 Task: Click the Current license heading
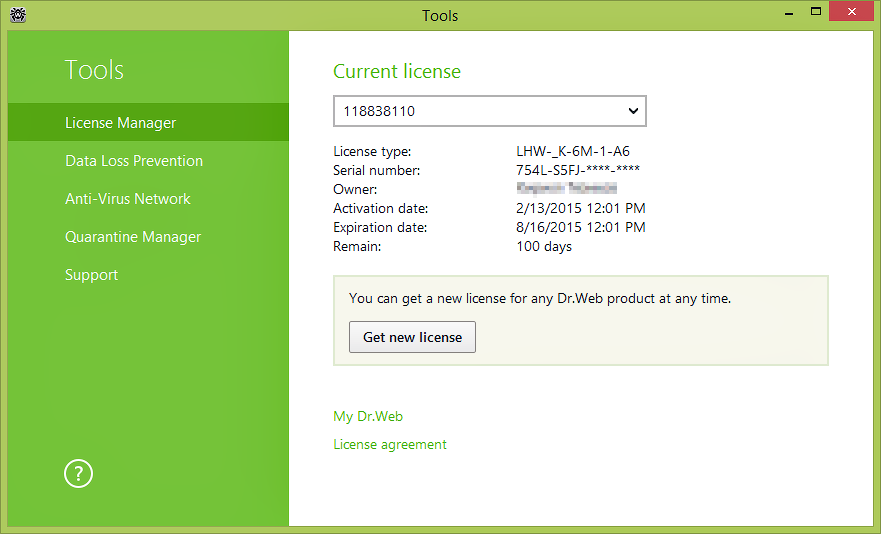[x=397, y=71]
